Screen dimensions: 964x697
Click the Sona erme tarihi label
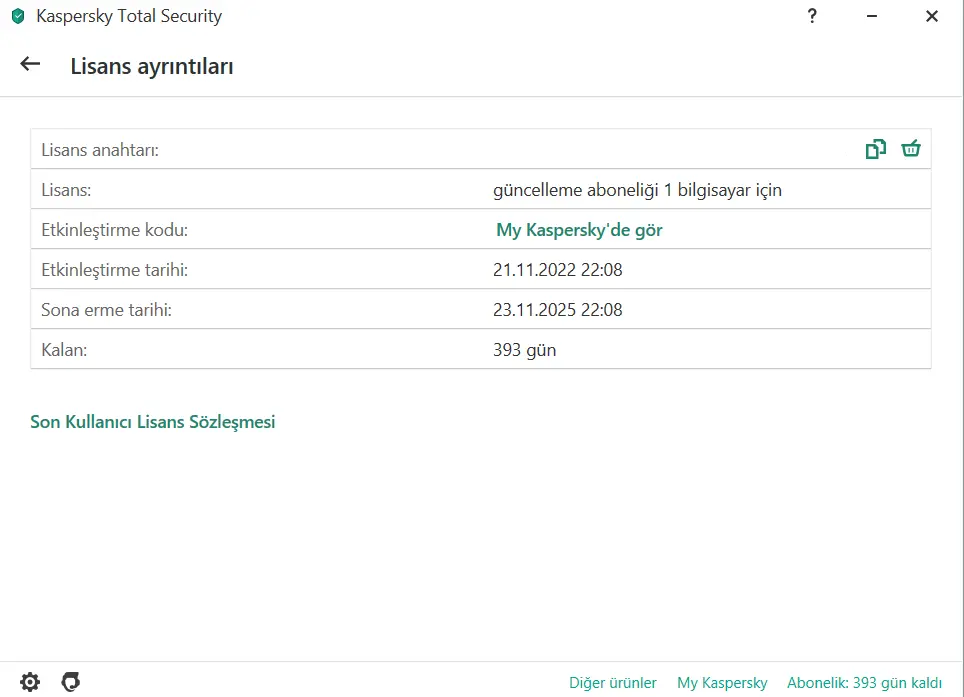pyautogui.click(x=106, y=310)
